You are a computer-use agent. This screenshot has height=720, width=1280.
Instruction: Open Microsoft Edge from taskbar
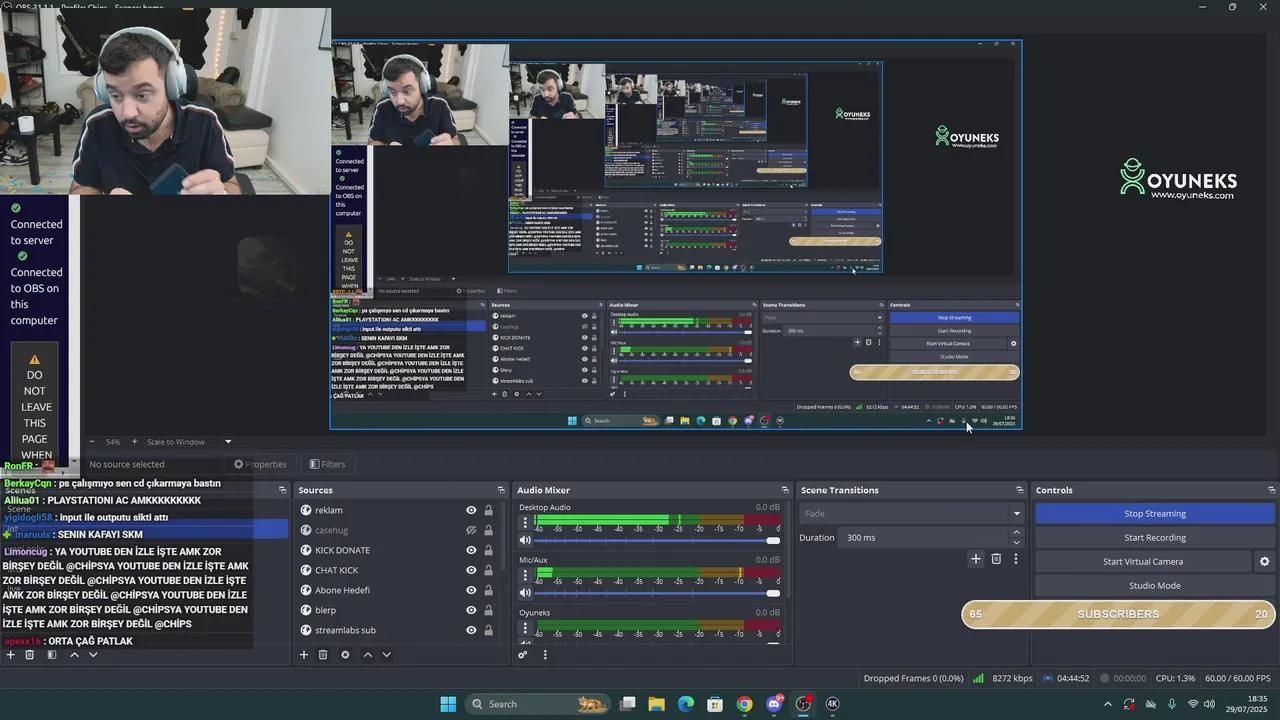(x=686, y=704)
